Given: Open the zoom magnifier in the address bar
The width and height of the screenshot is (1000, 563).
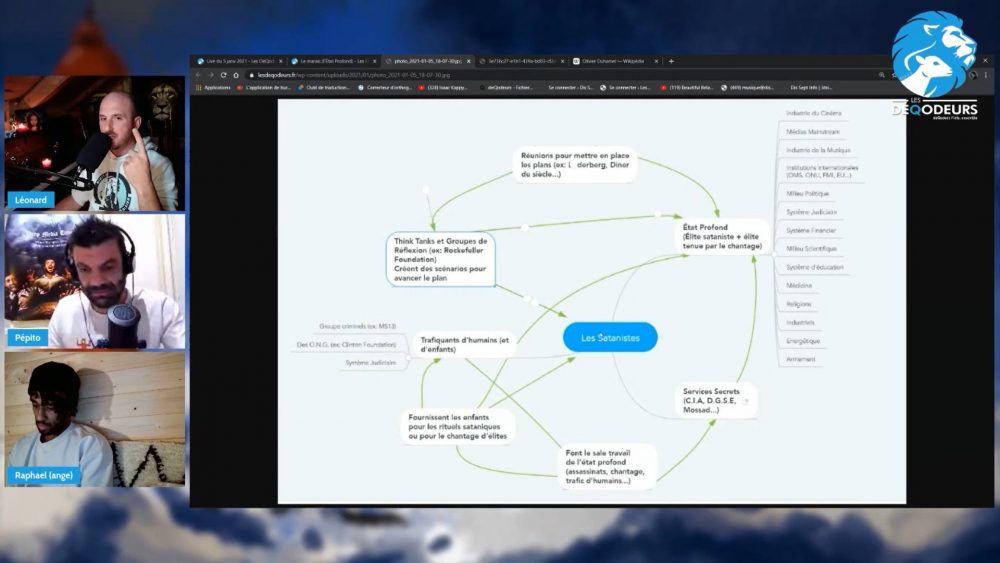Looking at the screenshot, I should [882, 75].
